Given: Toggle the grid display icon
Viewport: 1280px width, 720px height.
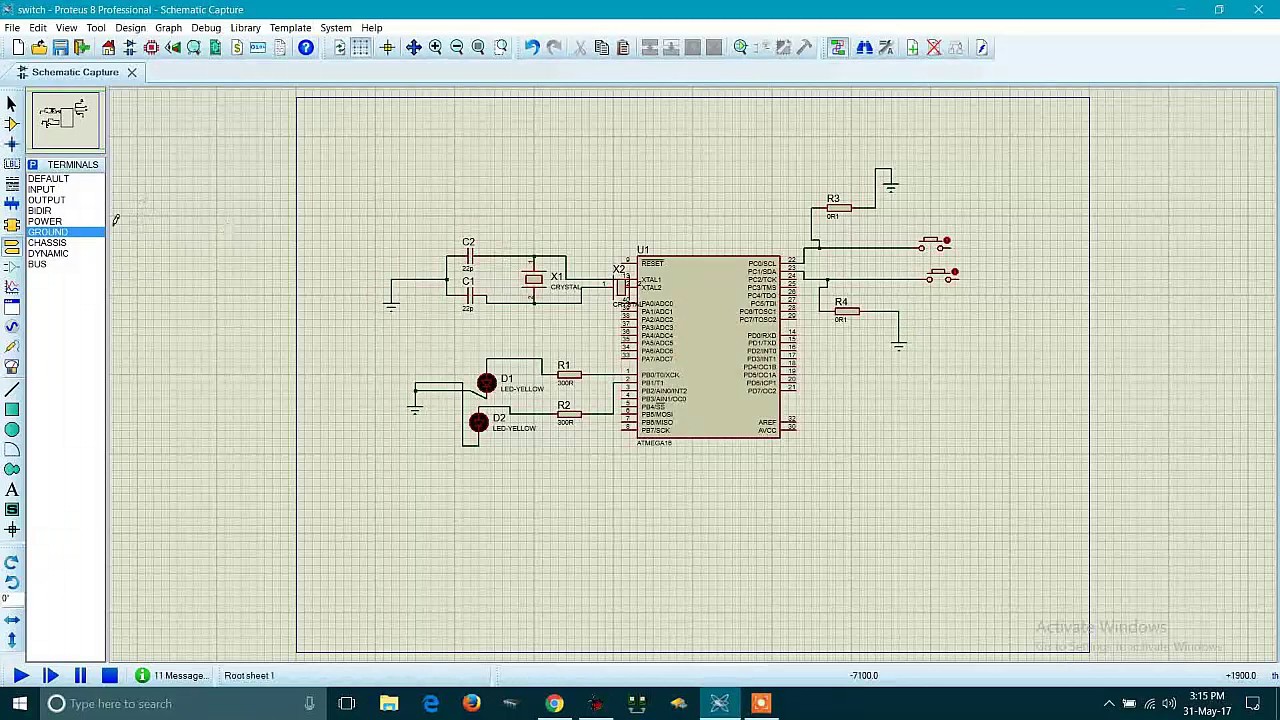Looking at the screenshot, I should 361,47.
